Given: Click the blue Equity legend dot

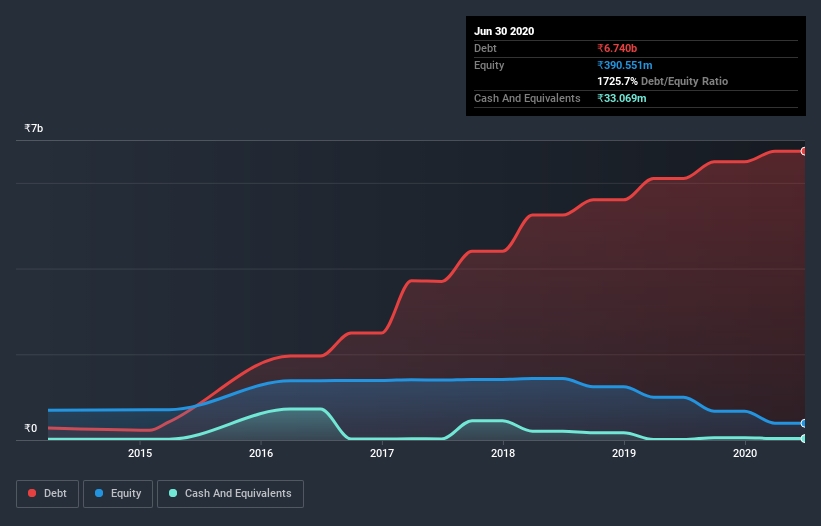Looking at the screenshot, I should pyautogui.click(x=99, y=493).
